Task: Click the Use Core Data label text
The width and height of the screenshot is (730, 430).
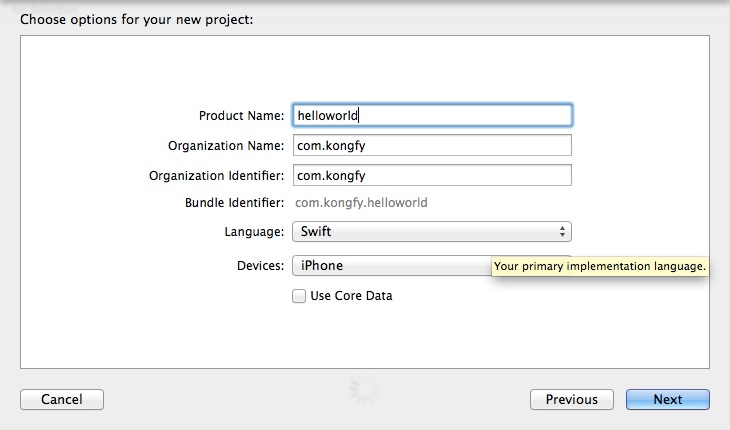Action: click(351, 296)
